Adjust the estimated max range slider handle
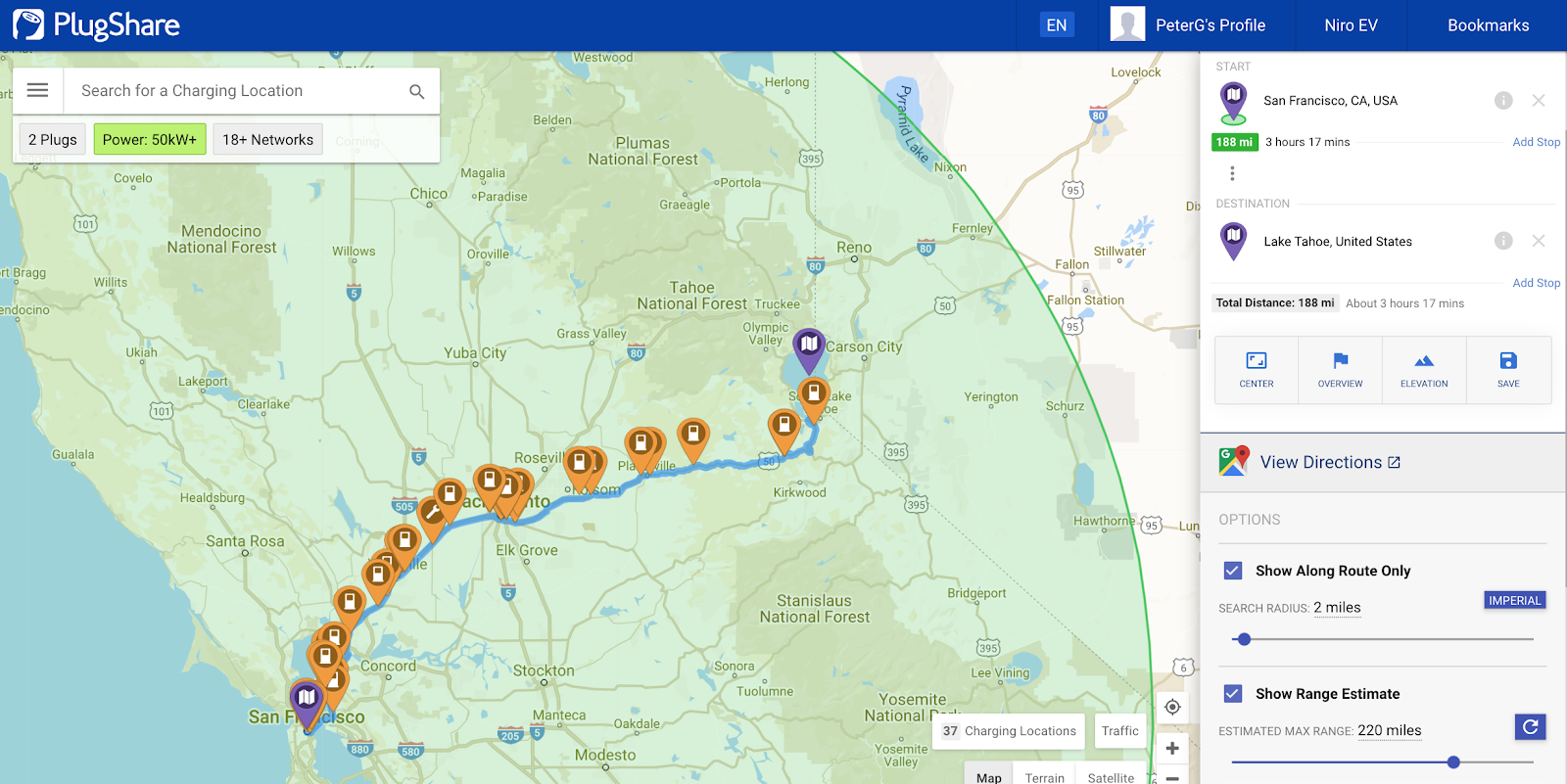 coord(1453,761)
